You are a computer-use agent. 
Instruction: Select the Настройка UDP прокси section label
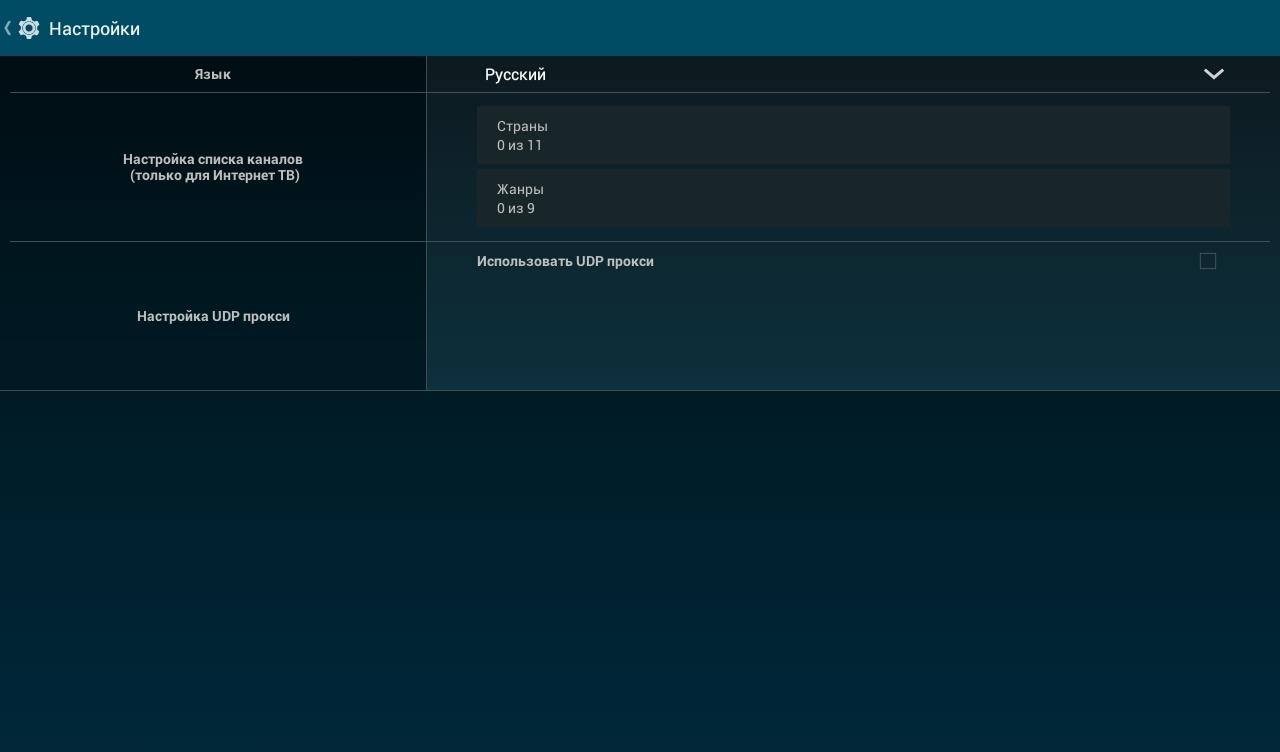click(x=213, y=316)
